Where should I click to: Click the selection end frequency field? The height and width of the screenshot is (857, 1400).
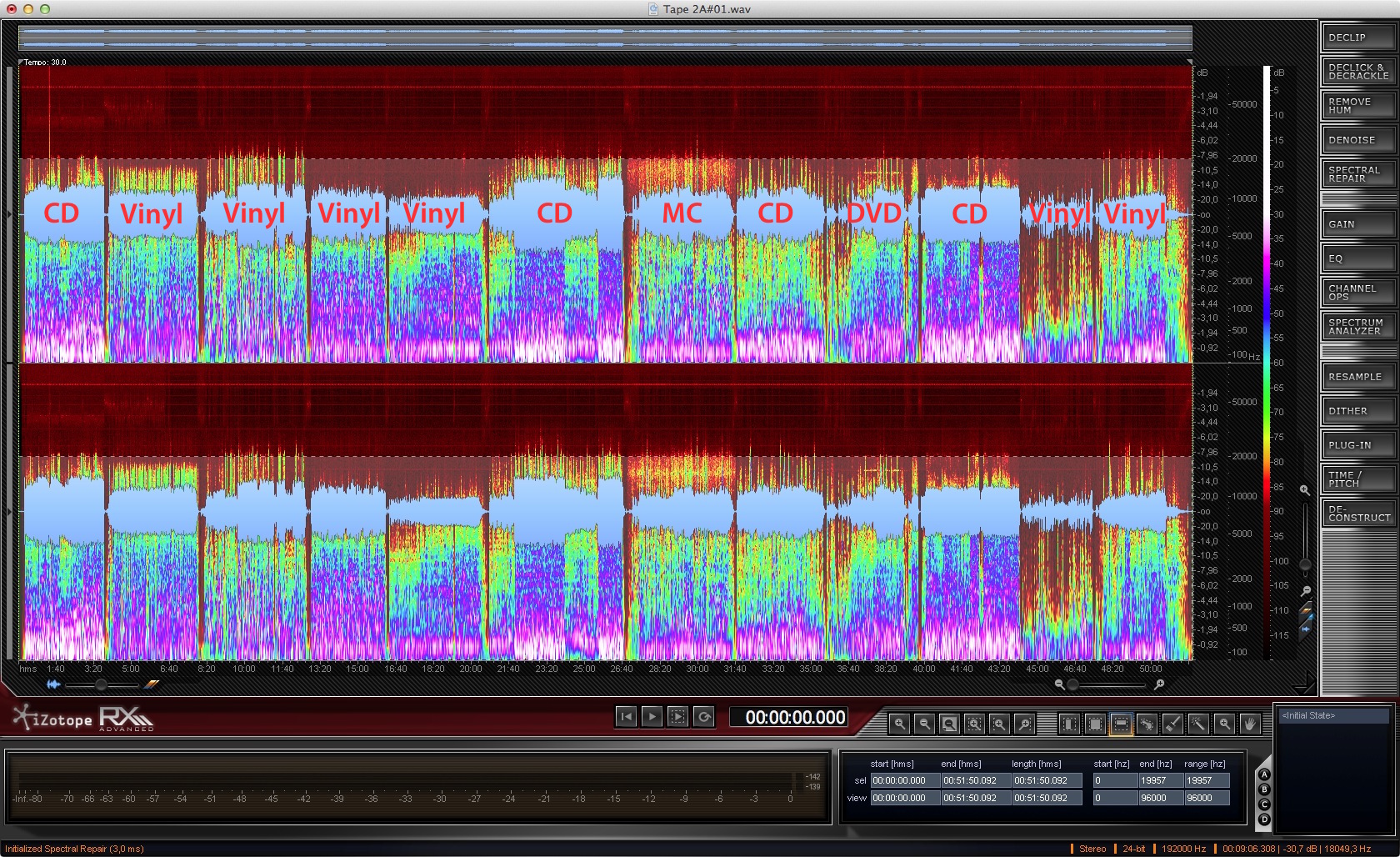[1160, 780]
